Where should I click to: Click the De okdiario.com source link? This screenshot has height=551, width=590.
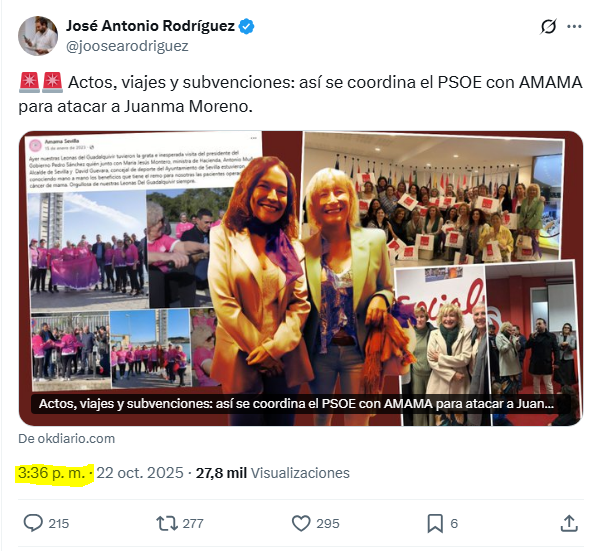(x=67, y=438)
